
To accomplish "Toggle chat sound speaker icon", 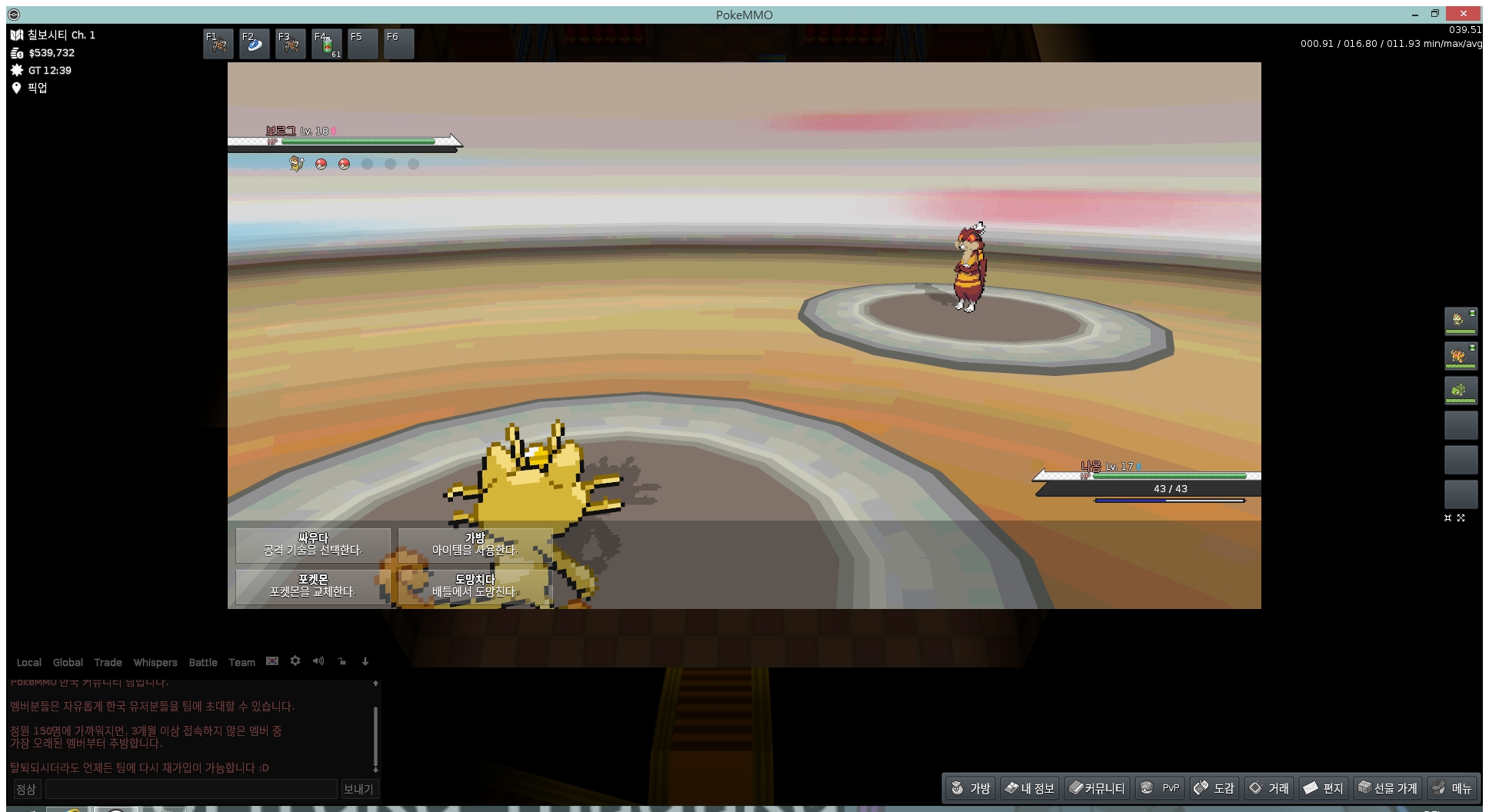I will pyautogui.click(x=318, y=661).
